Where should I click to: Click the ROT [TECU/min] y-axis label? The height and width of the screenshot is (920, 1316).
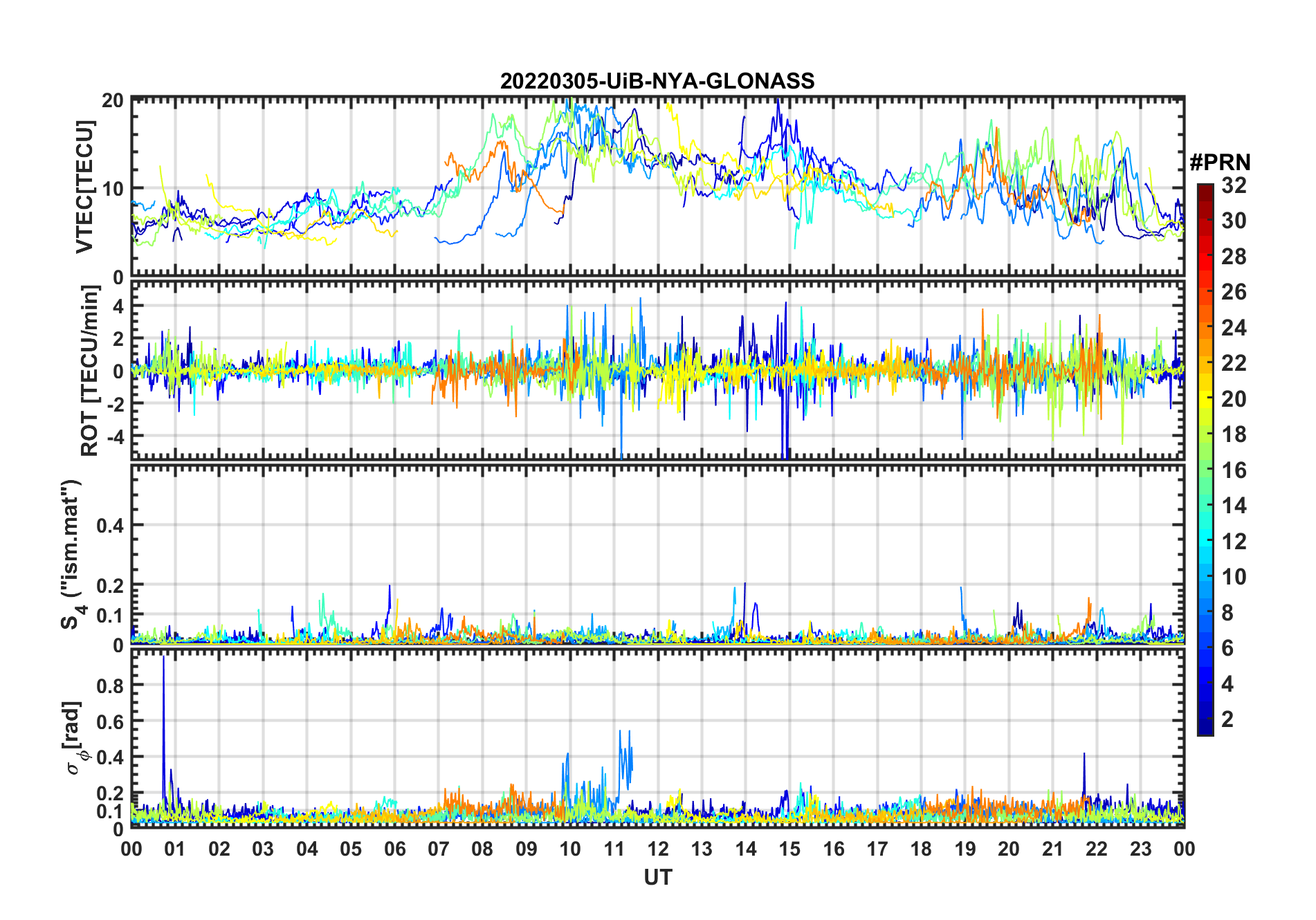point(90,371)
